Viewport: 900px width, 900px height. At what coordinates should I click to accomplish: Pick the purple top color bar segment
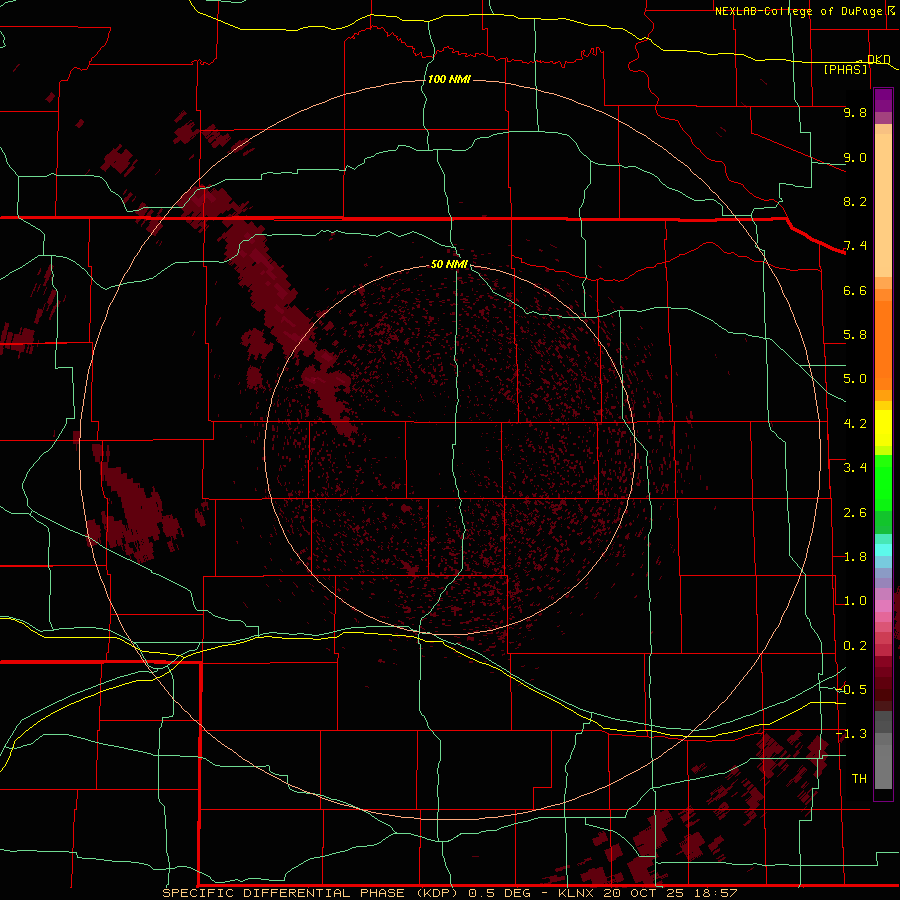(x=883, y=100)
